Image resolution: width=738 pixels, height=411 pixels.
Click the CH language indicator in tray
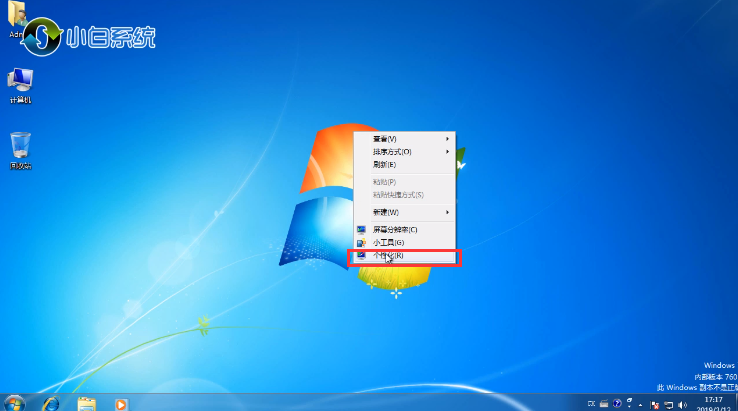(592, 404)
